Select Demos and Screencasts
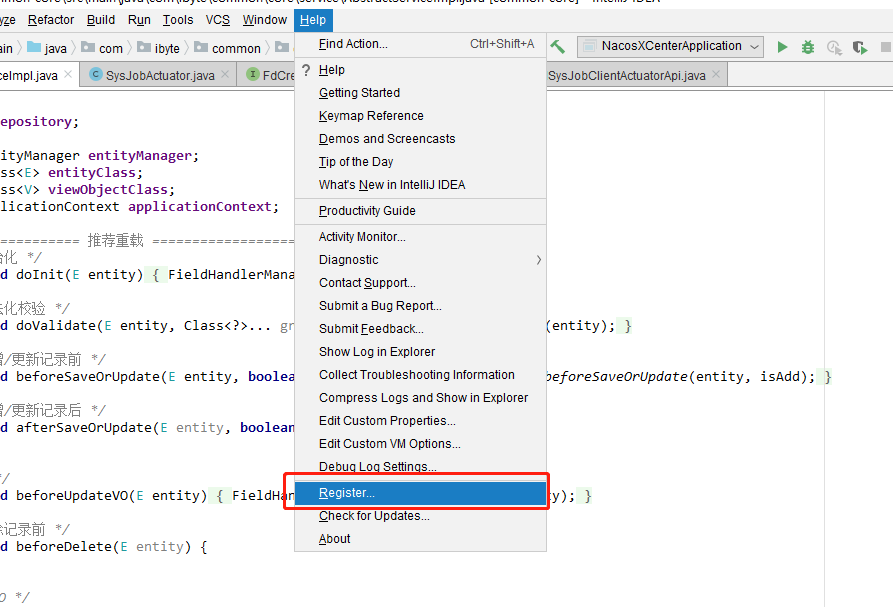This screenshot has width=893, height=607. (x=420, y=139)
